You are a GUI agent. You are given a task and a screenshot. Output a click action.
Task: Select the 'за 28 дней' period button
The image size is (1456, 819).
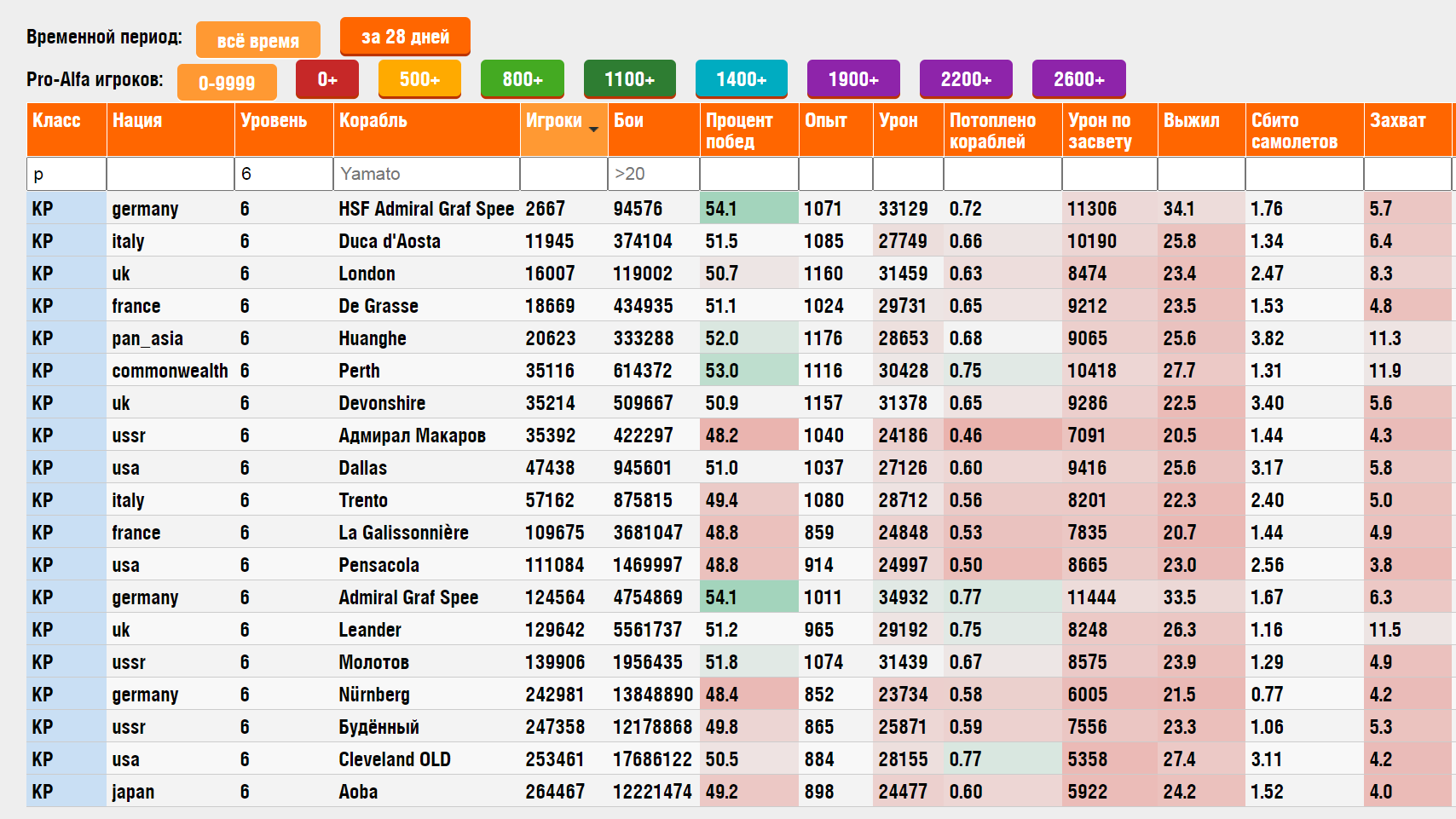click(x=405, y=37)
